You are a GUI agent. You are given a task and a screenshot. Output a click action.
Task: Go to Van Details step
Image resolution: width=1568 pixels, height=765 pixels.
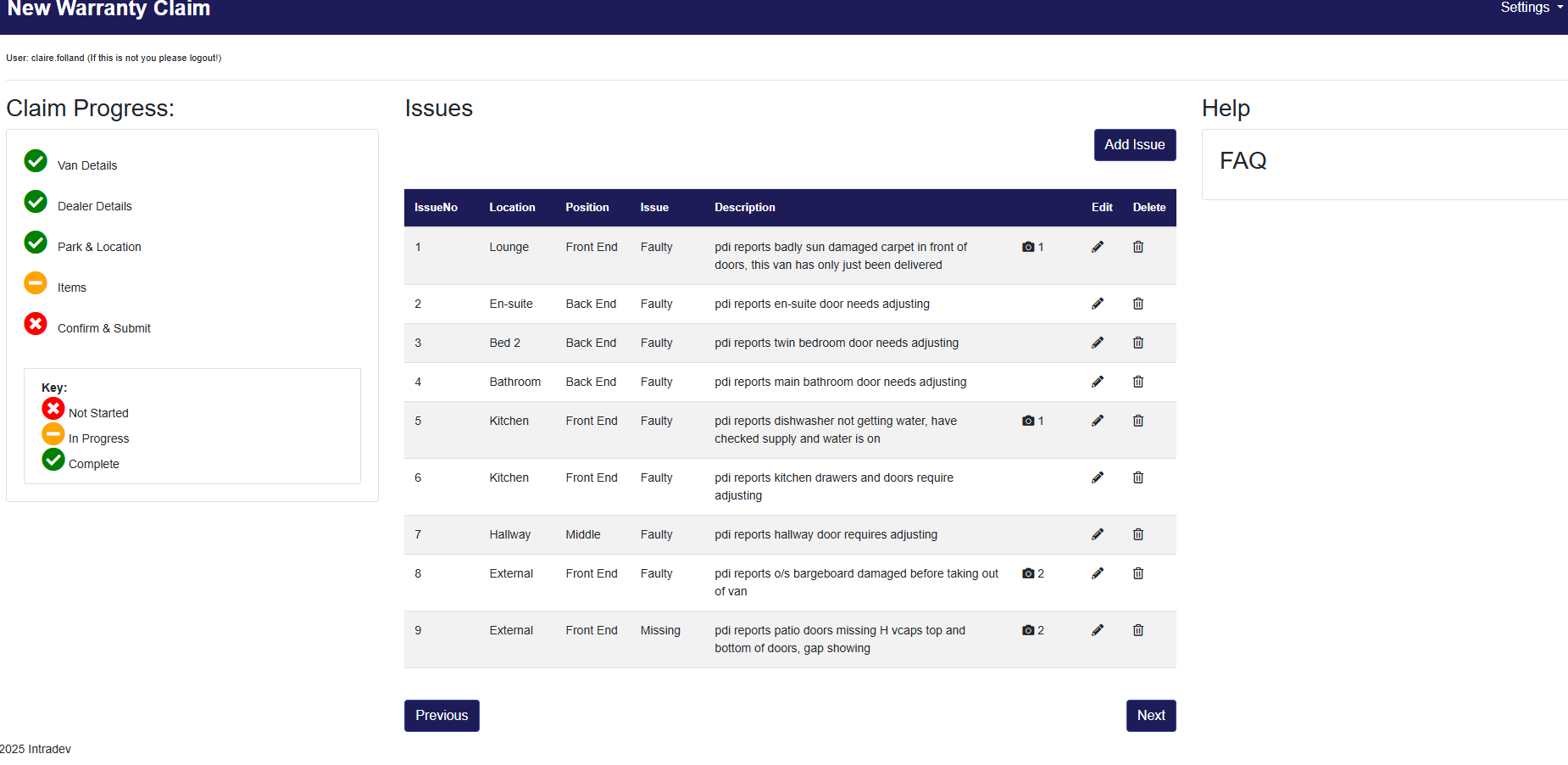86,165
